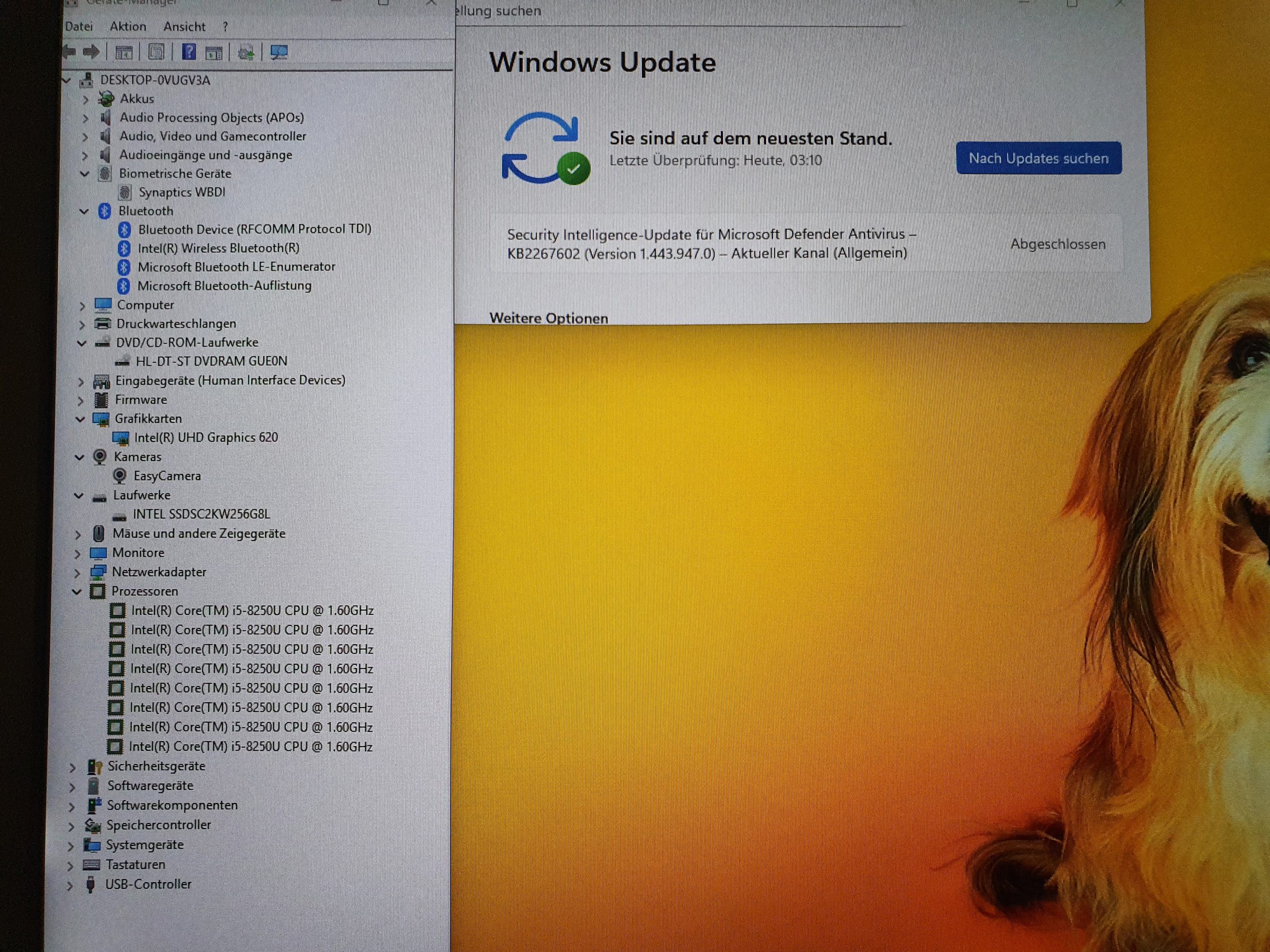Expand the Netzwerkadapter category
Viewport: 1270px width, 952px height.
pos(77,572)
